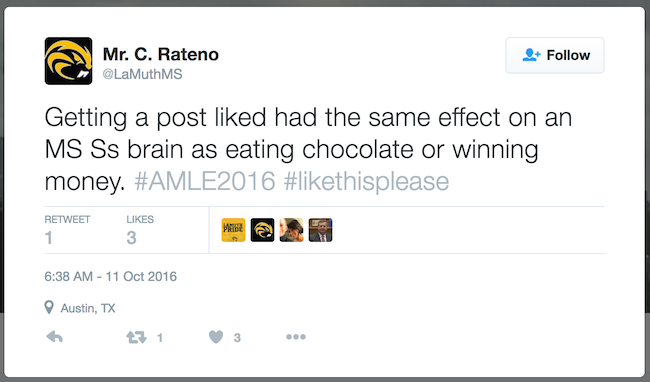Follow Mr. C. Rateno
650x382 pixels.
(555, 55)
